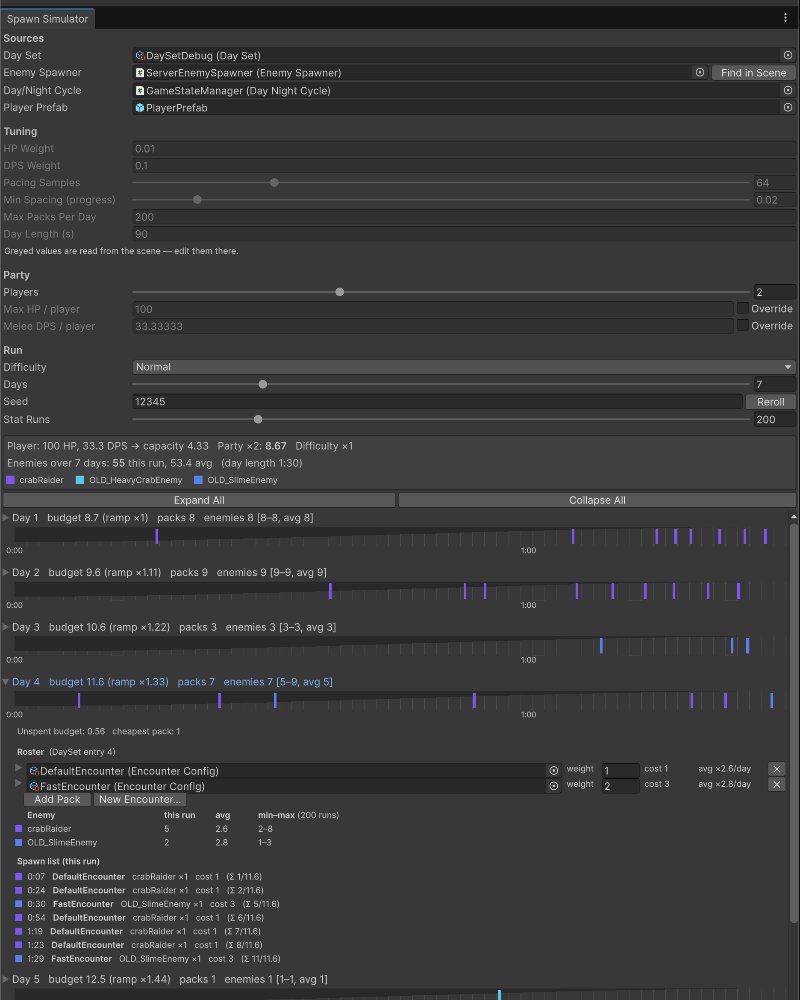Click the 0:07 DefaultEncounter spawn list entry

coord(138,877)
